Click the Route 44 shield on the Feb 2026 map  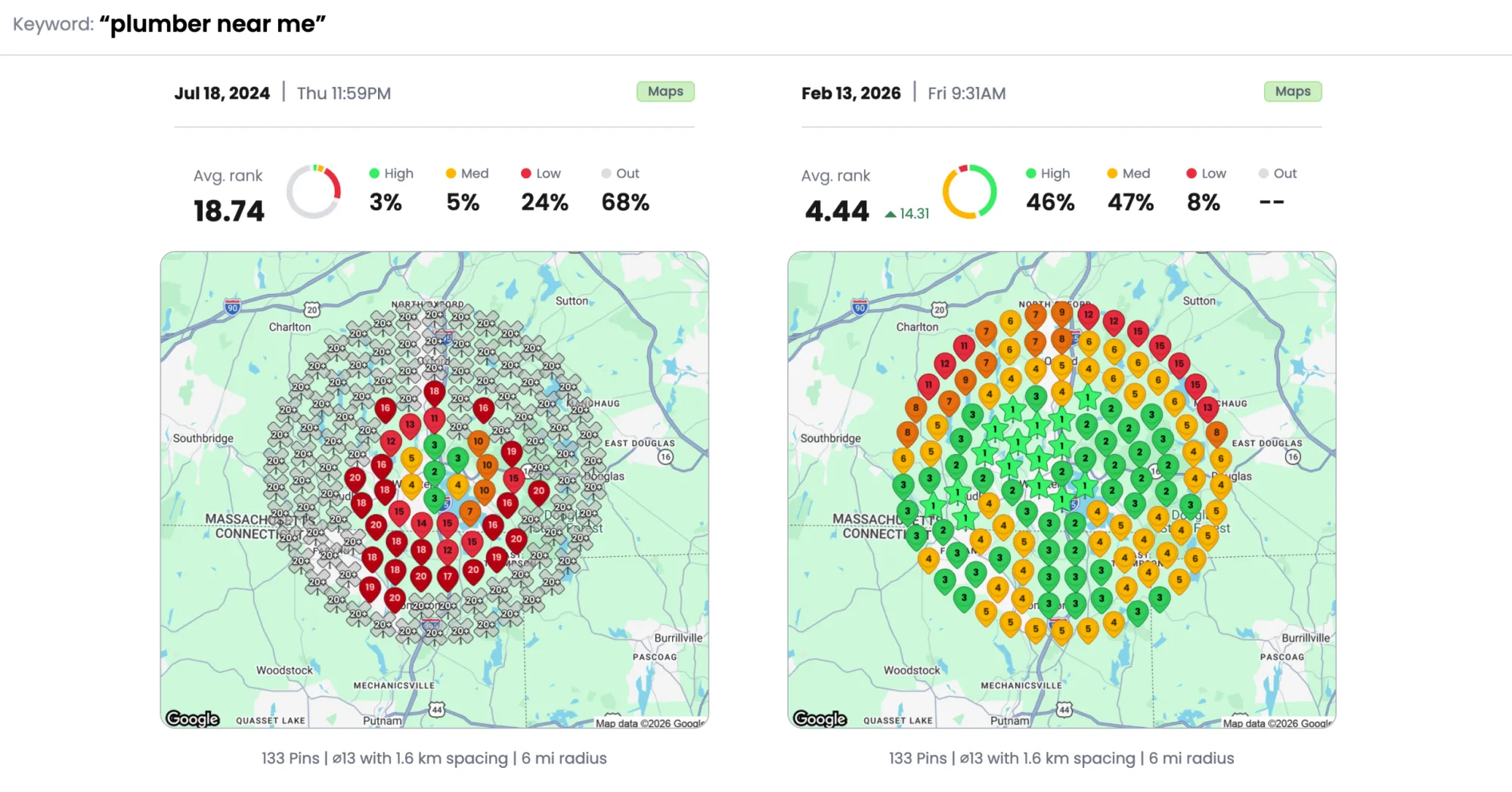coord(1064,709)
